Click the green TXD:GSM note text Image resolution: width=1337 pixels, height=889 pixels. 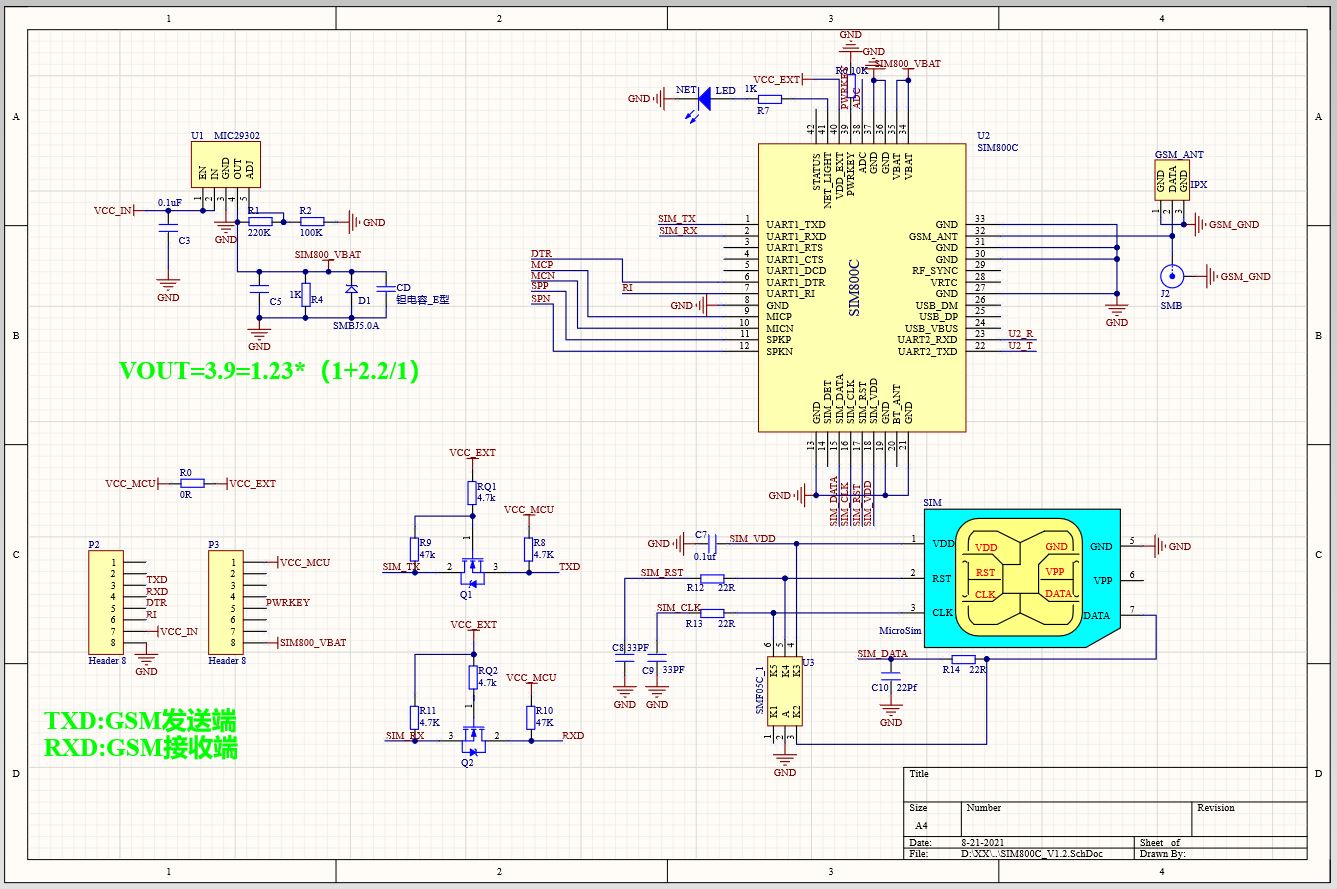(140, 720)
